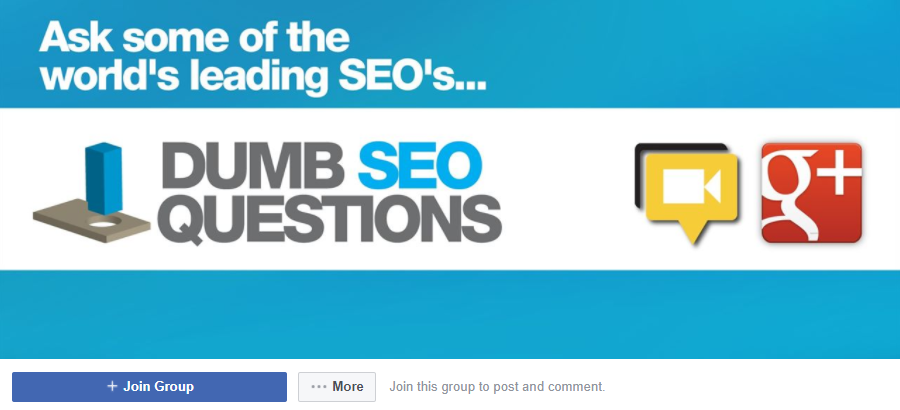Click the empty blue band below the logo

click(450, 314)
